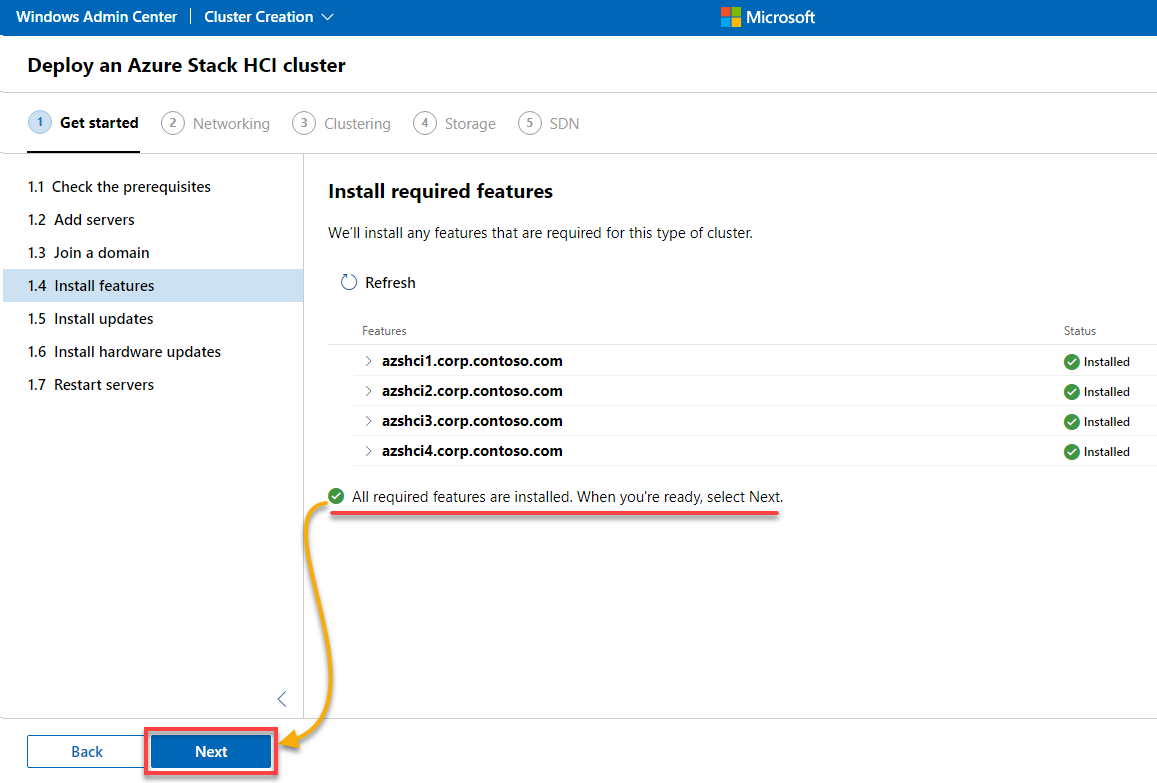Open Windows Admin Center home link
Image resolution: width=1157 pixels, height=783 pixels.
pos(97,17)
